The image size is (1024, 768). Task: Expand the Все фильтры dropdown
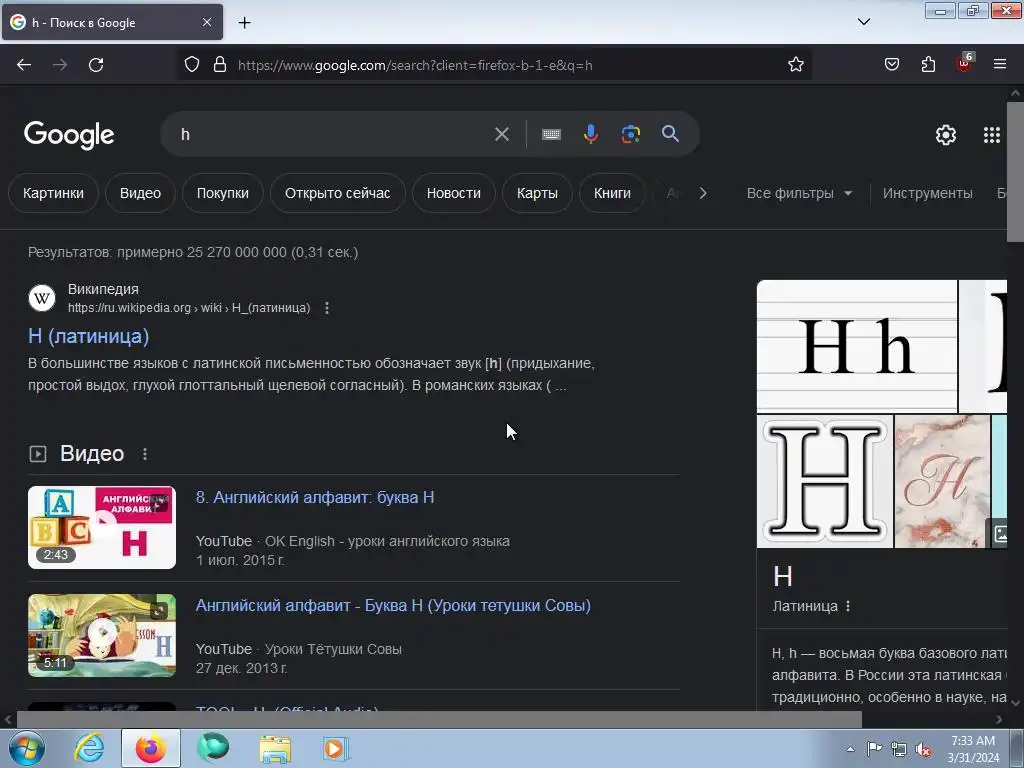tap(799, 193)
